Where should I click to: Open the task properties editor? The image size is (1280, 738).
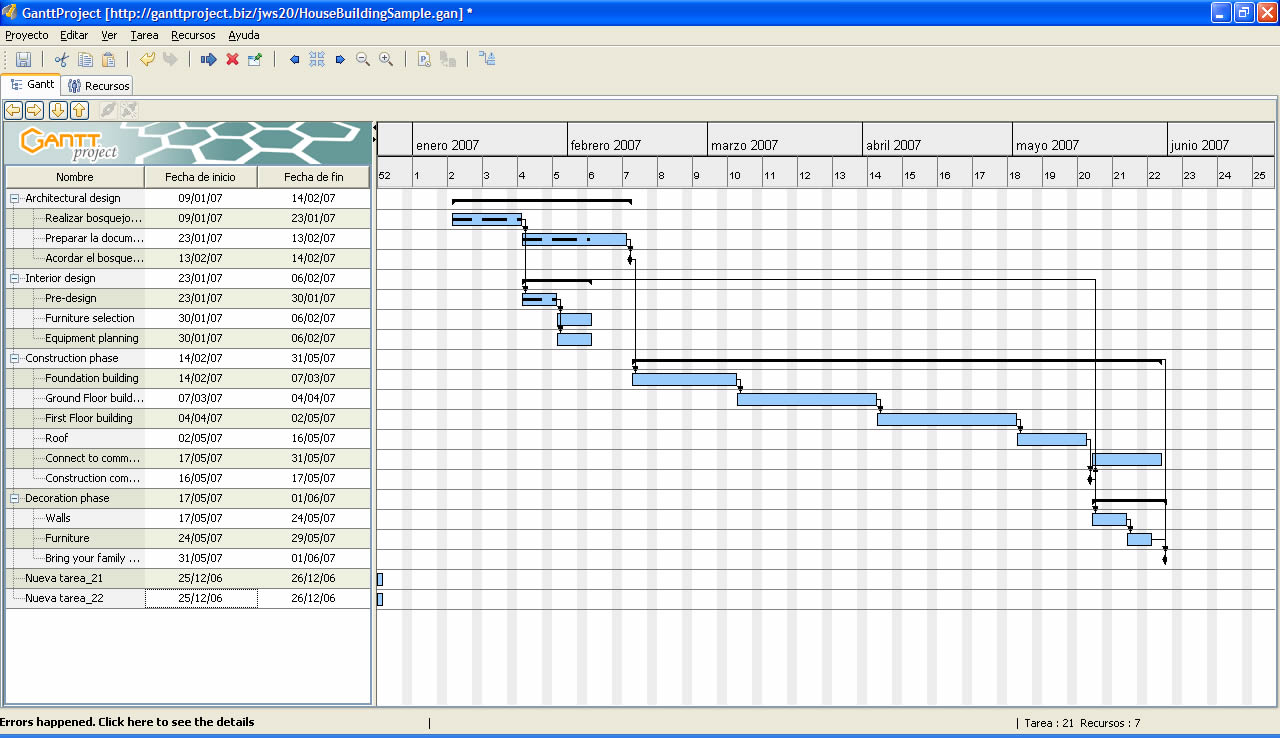pyautogui.click(x=253, y=59)
